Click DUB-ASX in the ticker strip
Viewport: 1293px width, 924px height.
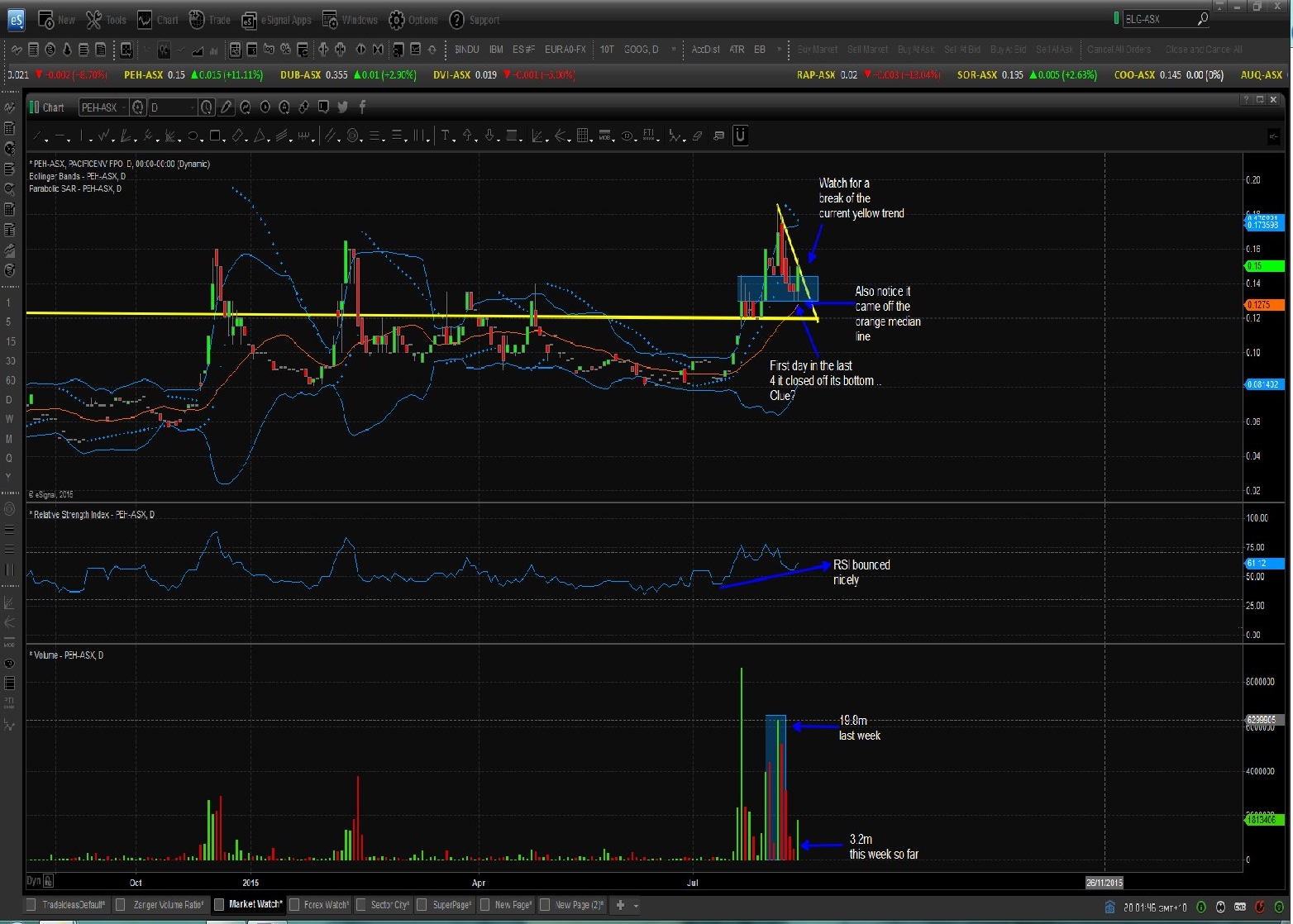pos(300,75)
